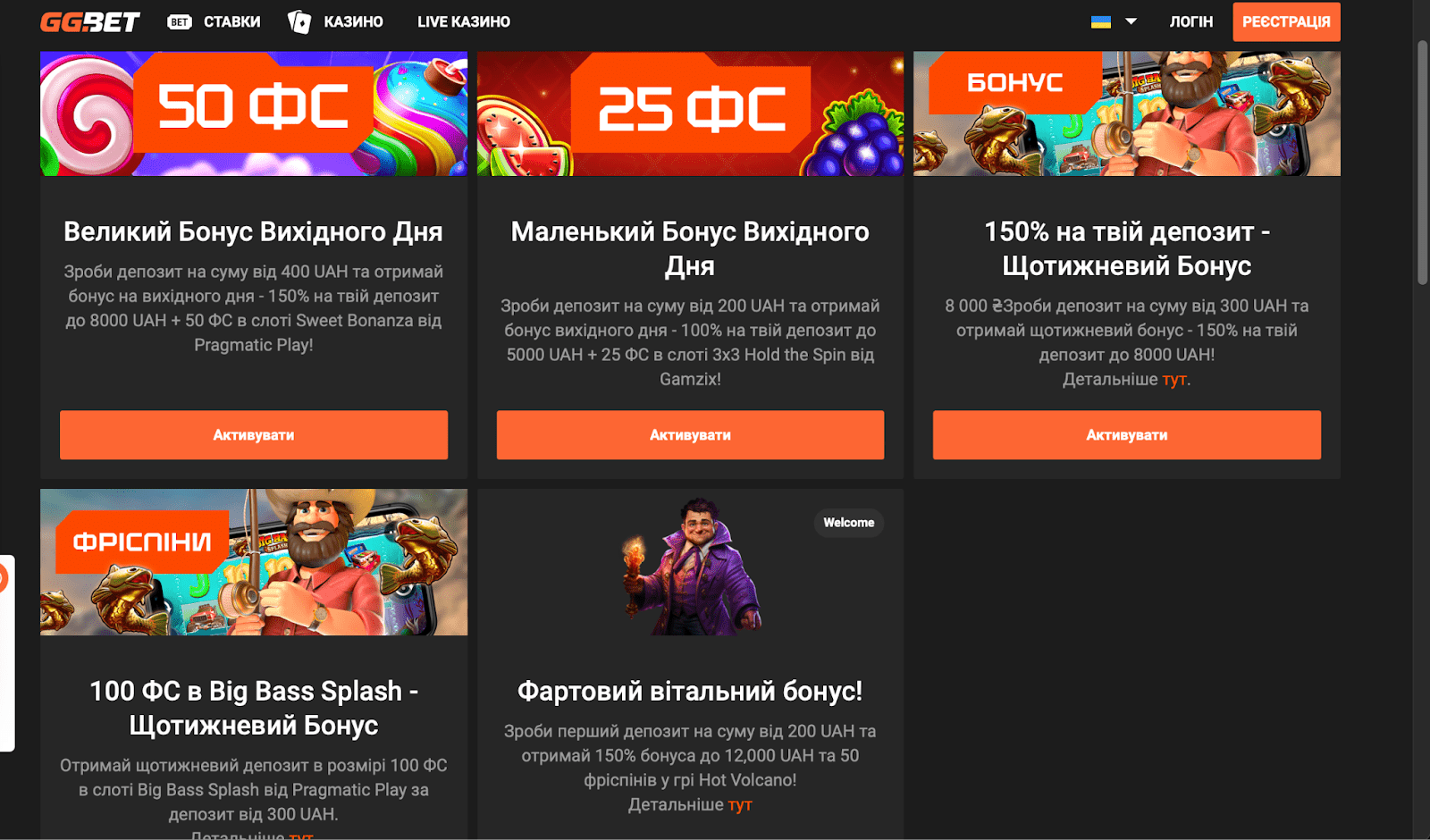Activate the Маленький Бонус Вихідного Дня

[x=690, y=435]
